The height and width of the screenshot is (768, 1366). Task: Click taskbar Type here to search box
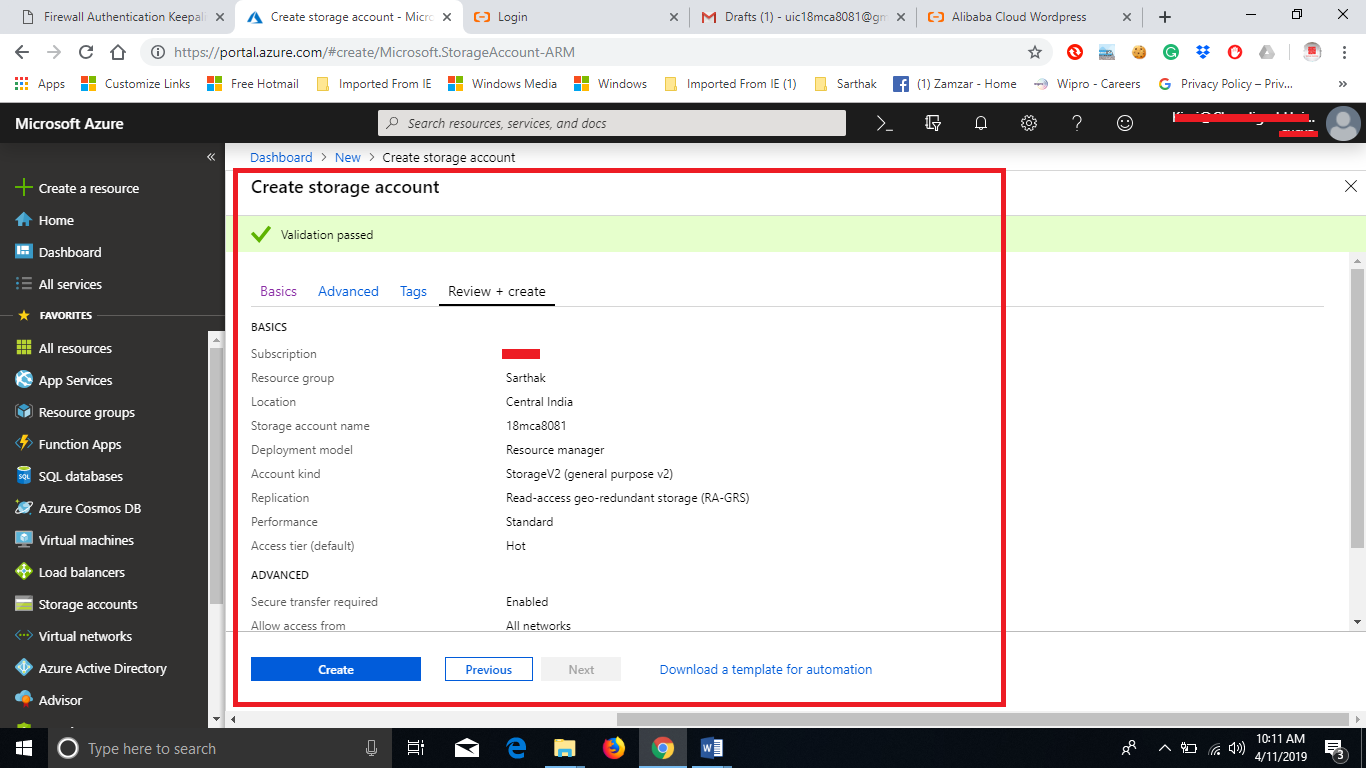[x=219, y=748]
